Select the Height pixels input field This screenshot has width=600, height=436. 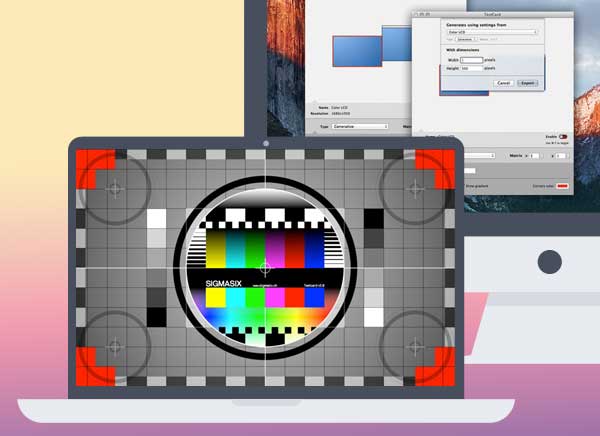(x=471, y=68)
